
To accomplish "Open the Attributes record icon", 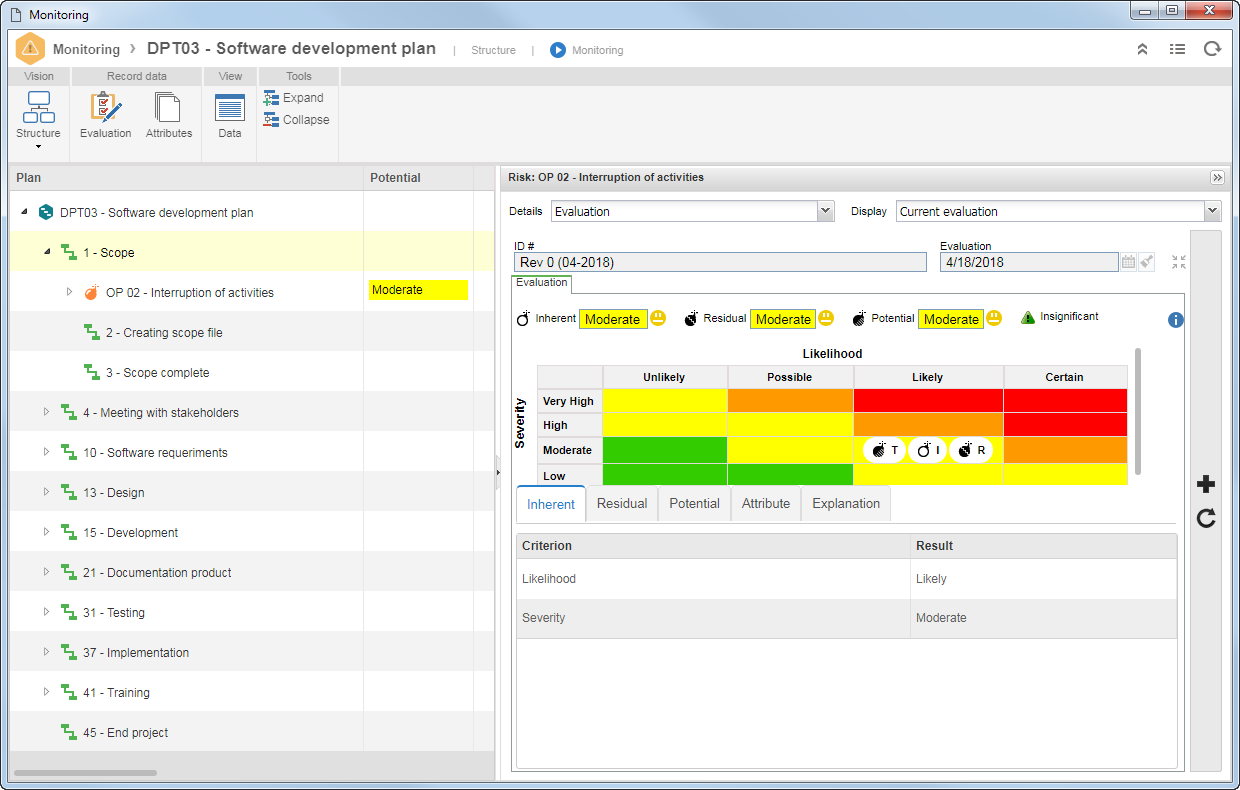I will coord(168,114).
